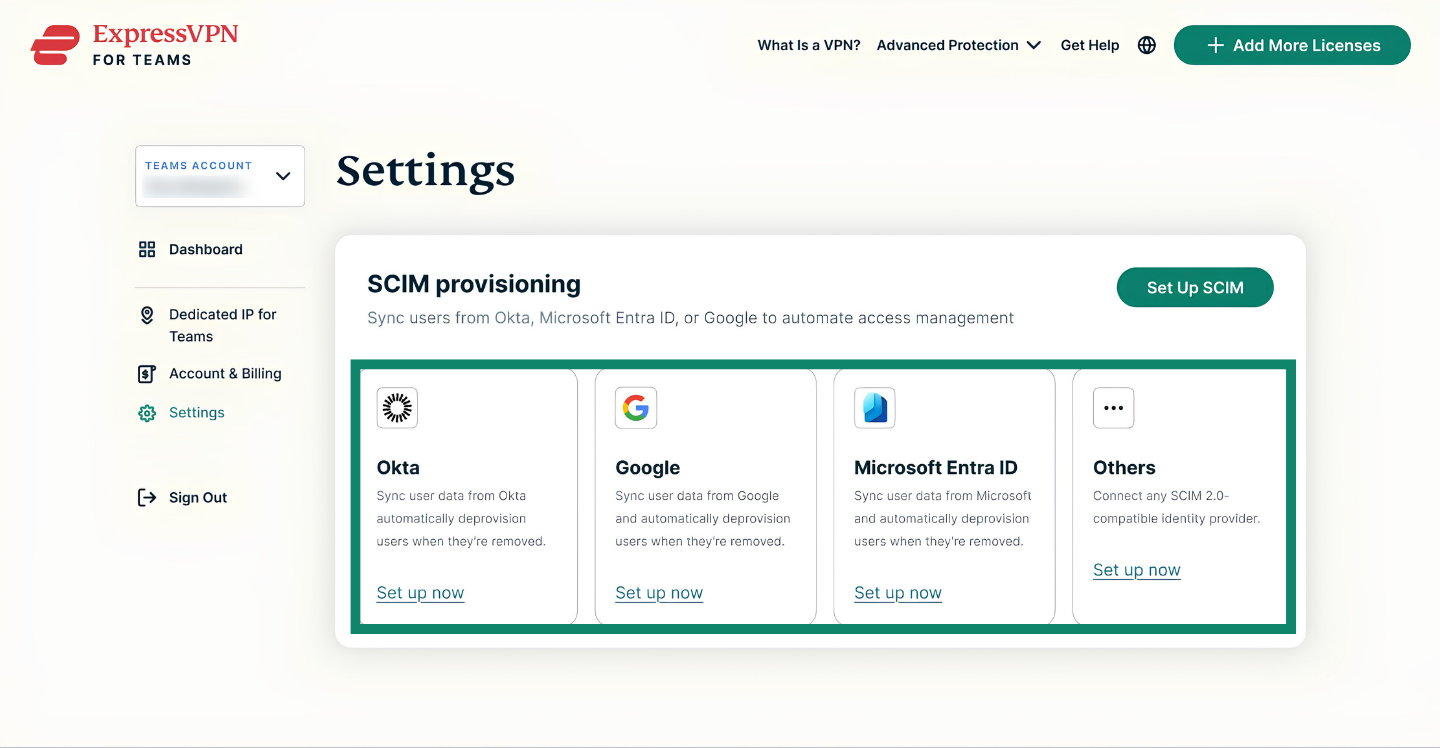Click Set up now under Microsoft Entra ID
The height and width of the screenshot is (748, 1440).
coord(898,593)
